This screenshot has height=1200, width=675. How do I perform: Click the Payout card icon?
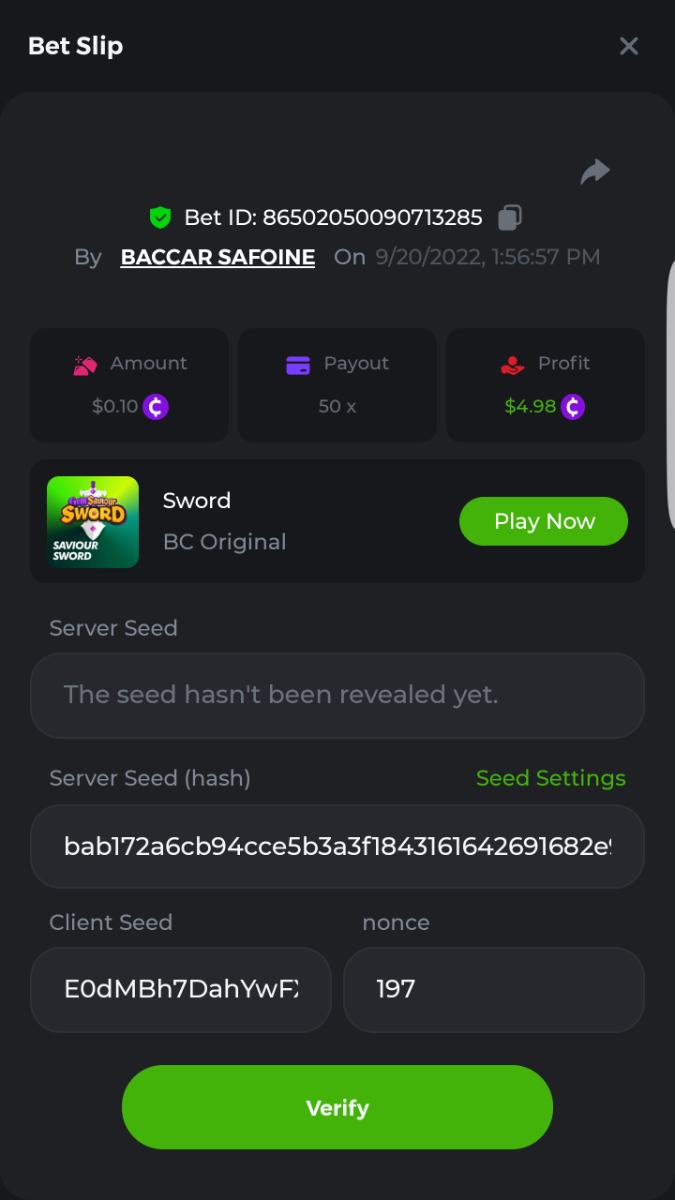pos(298,364)
